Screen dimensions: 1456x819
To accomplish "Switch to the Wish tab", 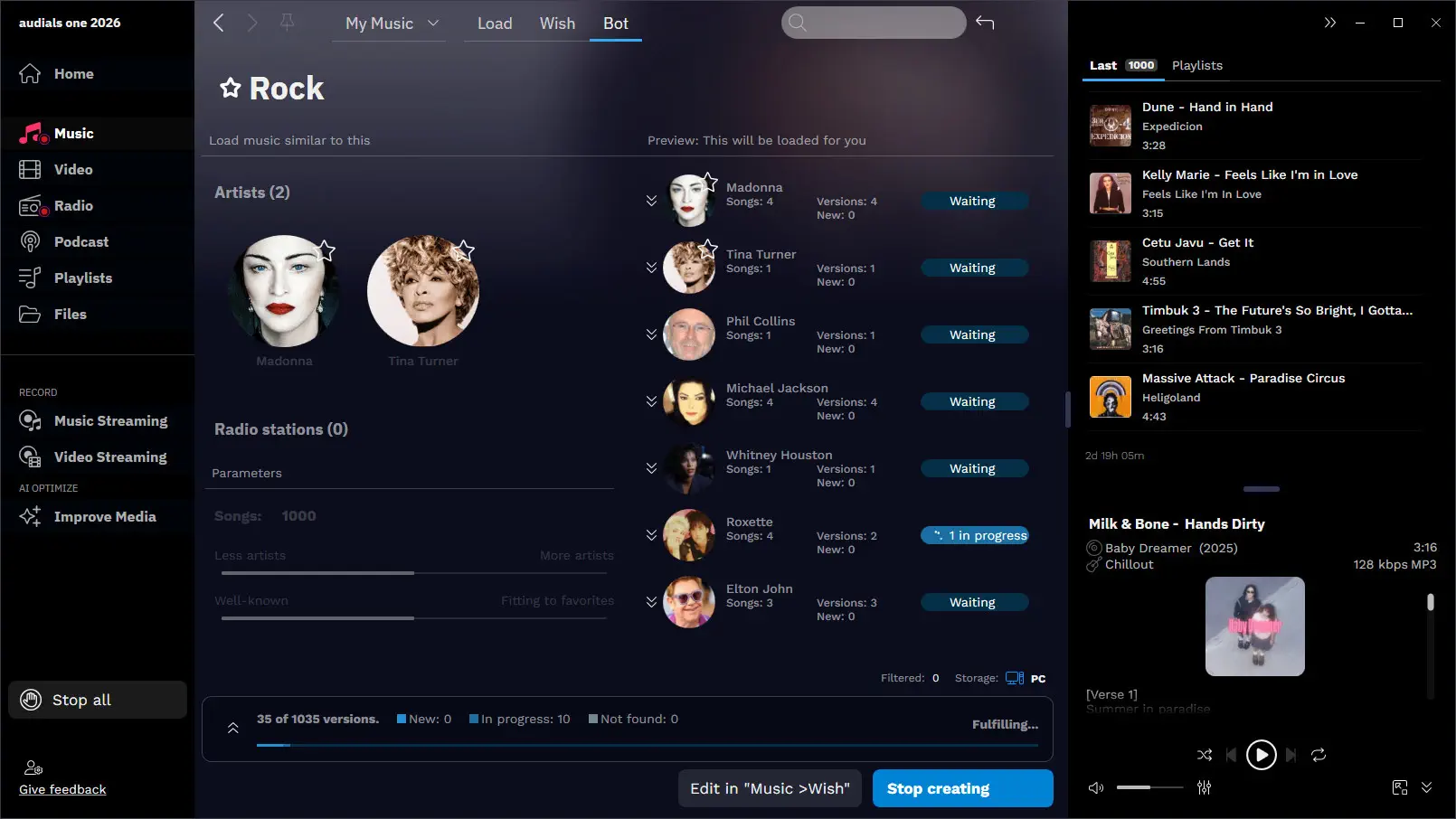I will click(557, 24).
